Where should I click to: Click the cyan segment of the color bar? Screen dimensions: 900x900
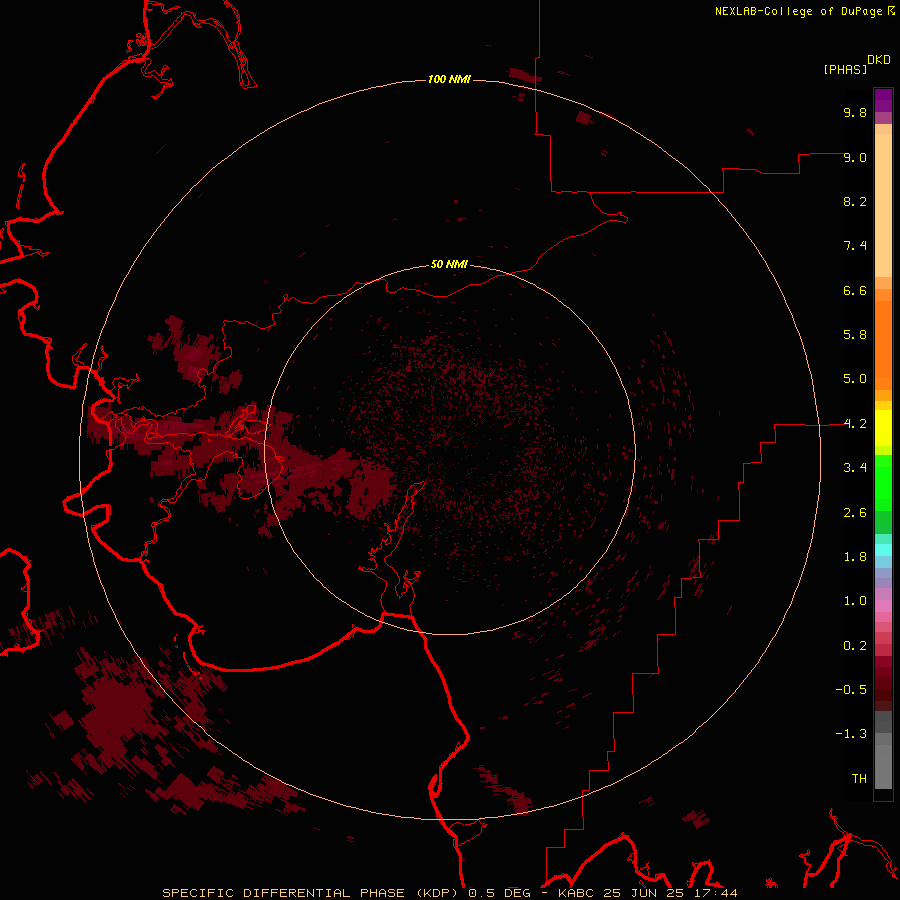point(883,549)
